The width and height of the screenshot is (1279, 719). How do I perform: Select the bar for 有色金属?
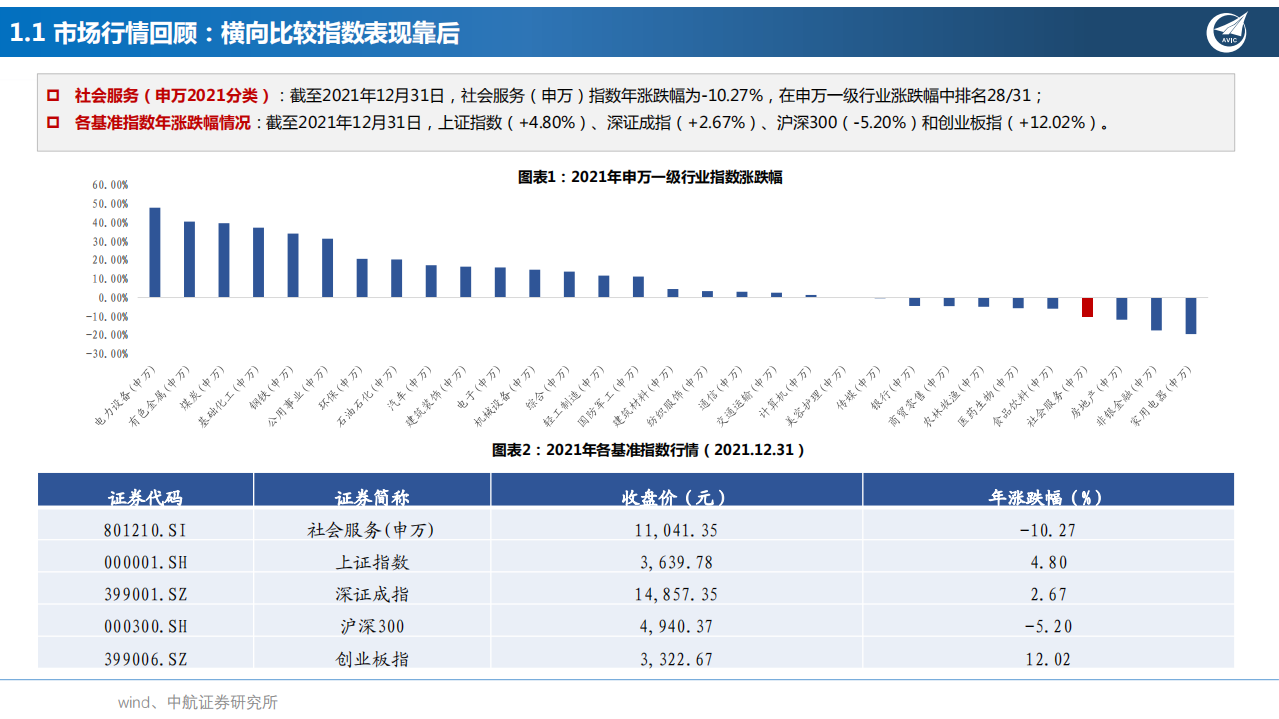click(187, 258)
